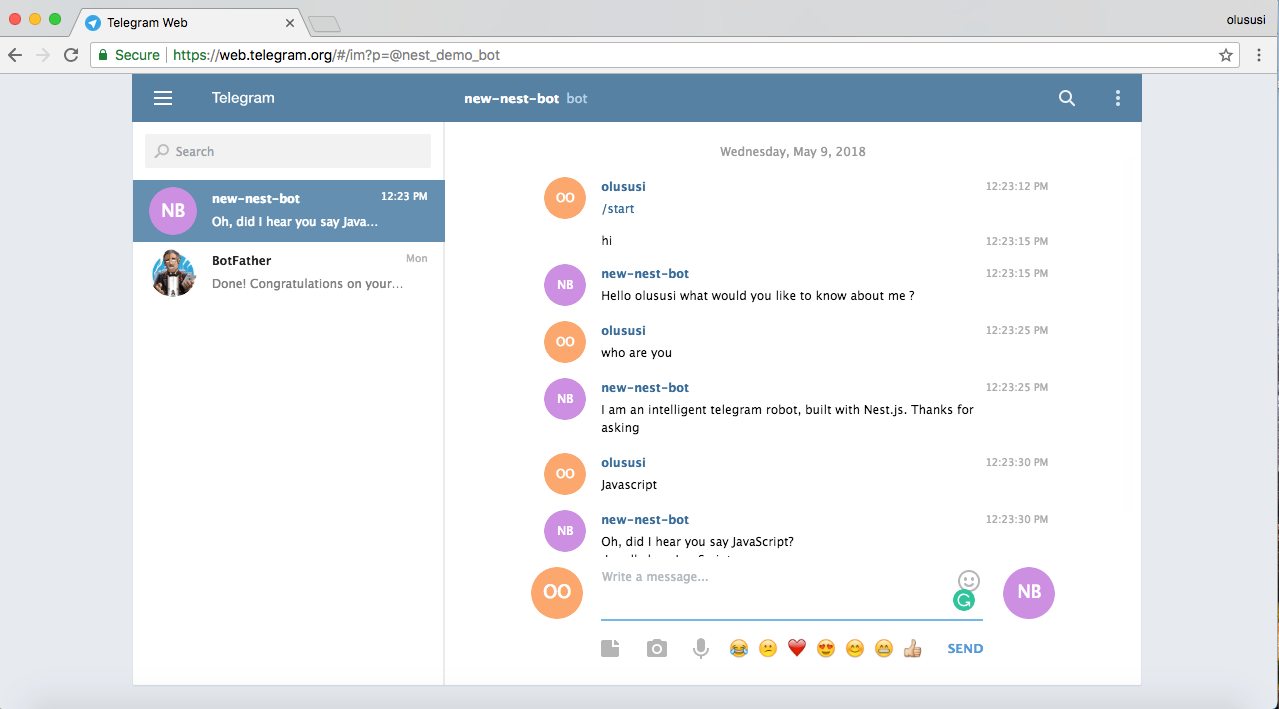1279x709 pixels.
Task: Insert the red heart emoji
Action: point(797,648)
